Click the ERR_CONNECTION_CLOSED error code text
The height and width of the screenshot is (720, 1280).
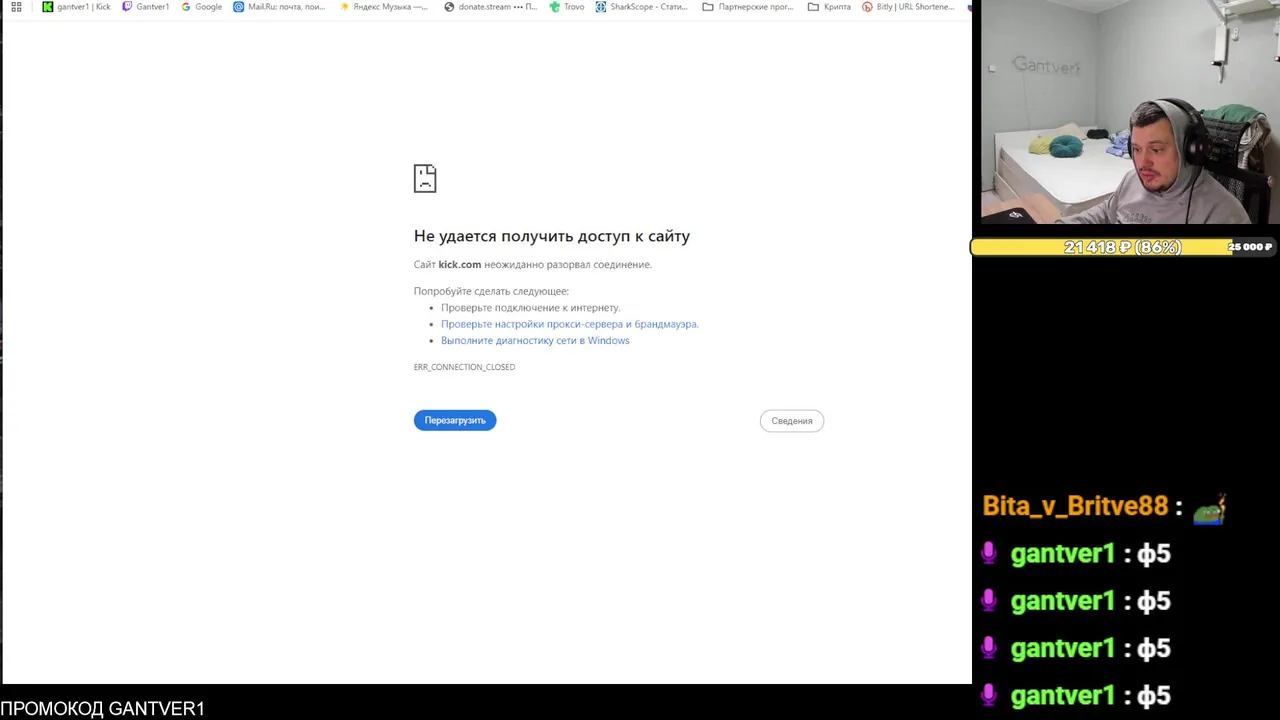pos(464,367)
